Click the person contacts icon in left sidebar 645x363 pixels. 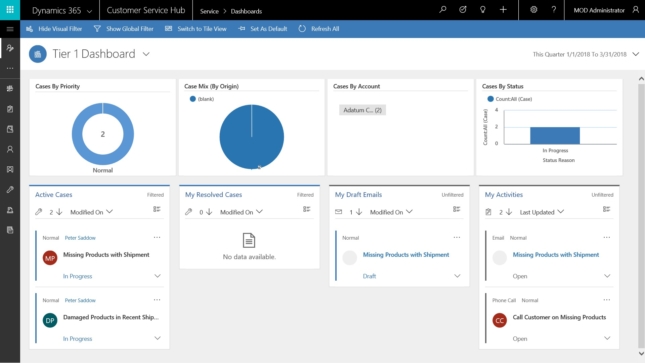tap(10, 149)
